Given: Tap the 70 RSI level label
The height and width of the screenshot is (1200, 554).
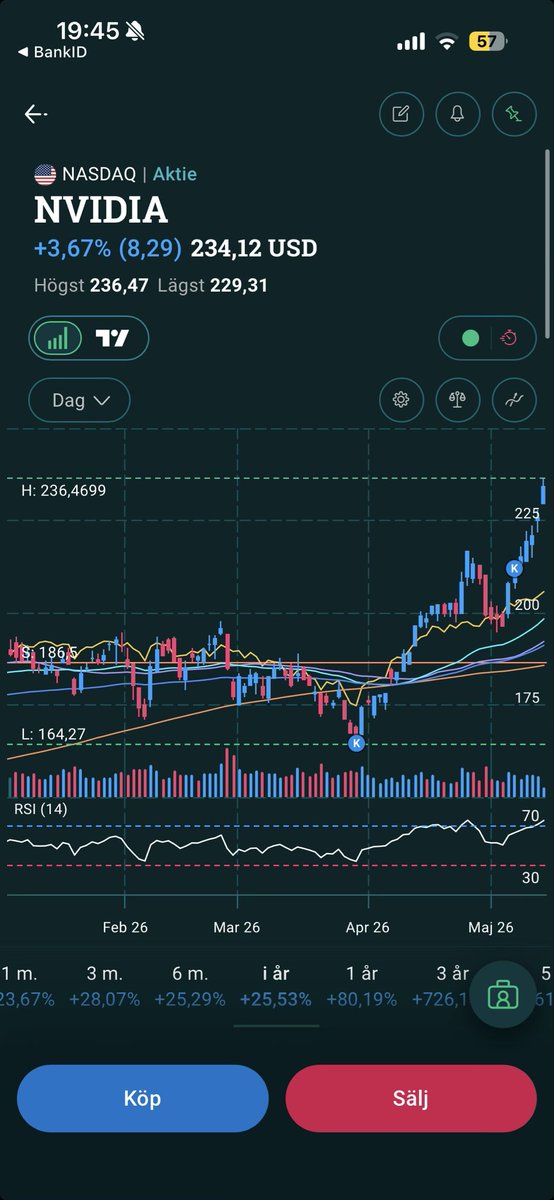Looking at the screenshot, I should click(x=531, y=817).
